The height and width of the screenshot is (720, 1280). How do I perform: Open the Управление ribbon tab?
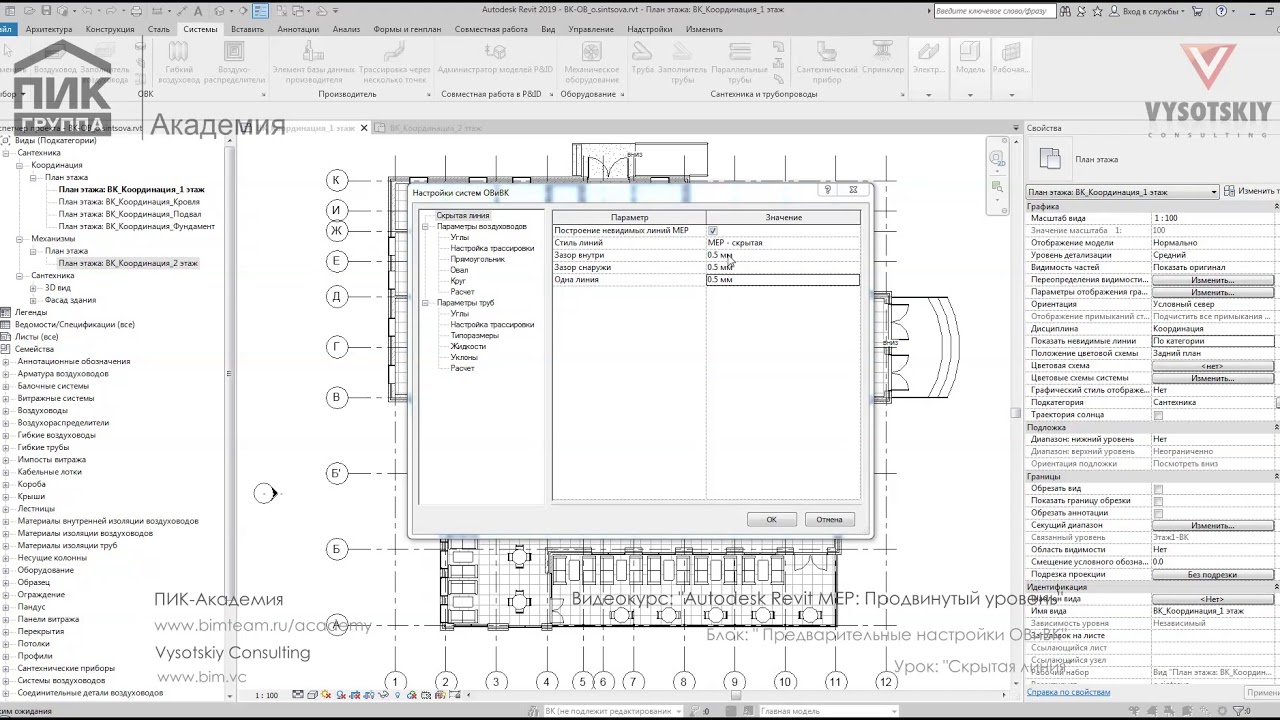point(591,29)
